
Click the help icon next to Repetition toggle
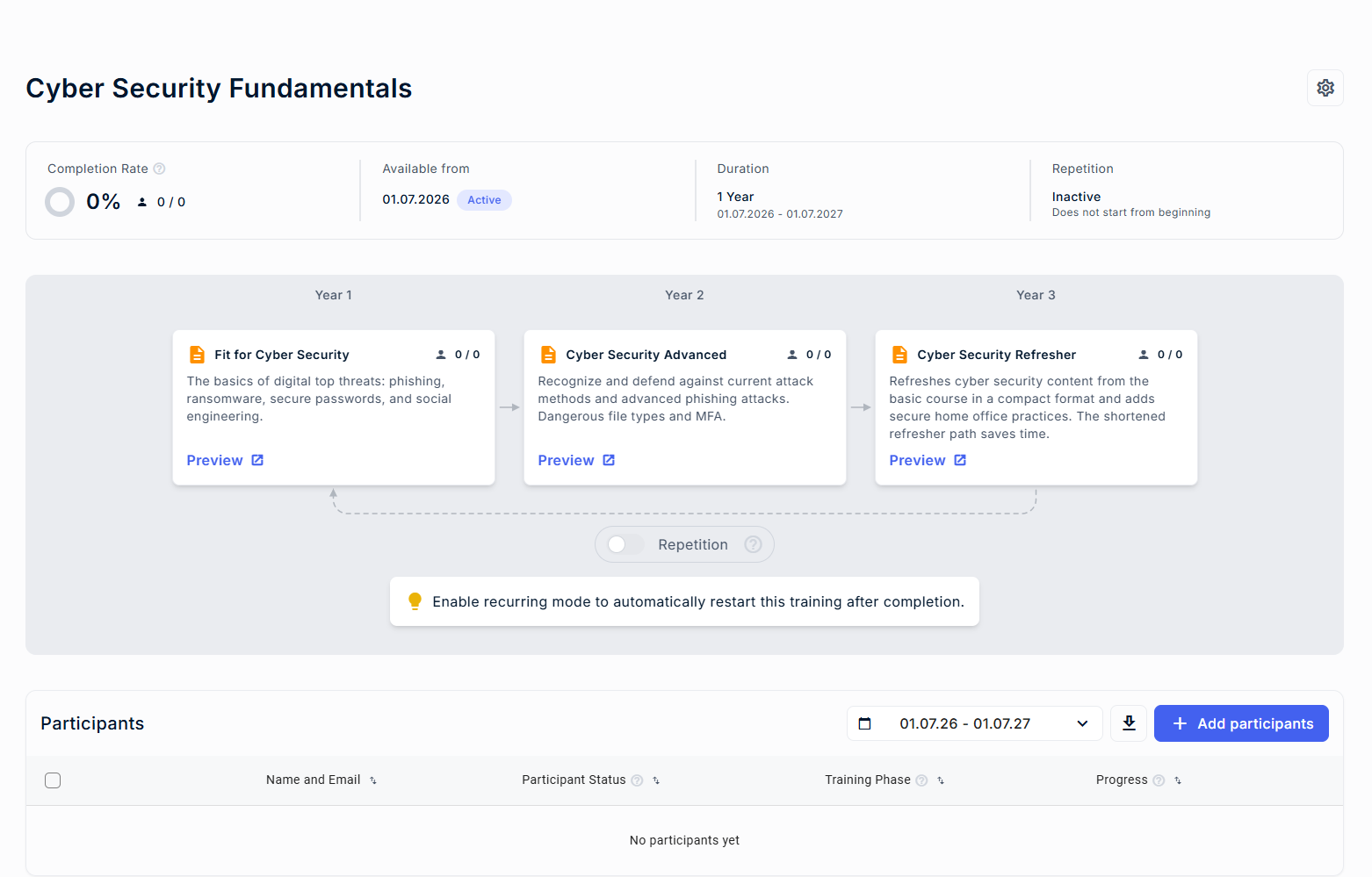(x=753, y=544)
